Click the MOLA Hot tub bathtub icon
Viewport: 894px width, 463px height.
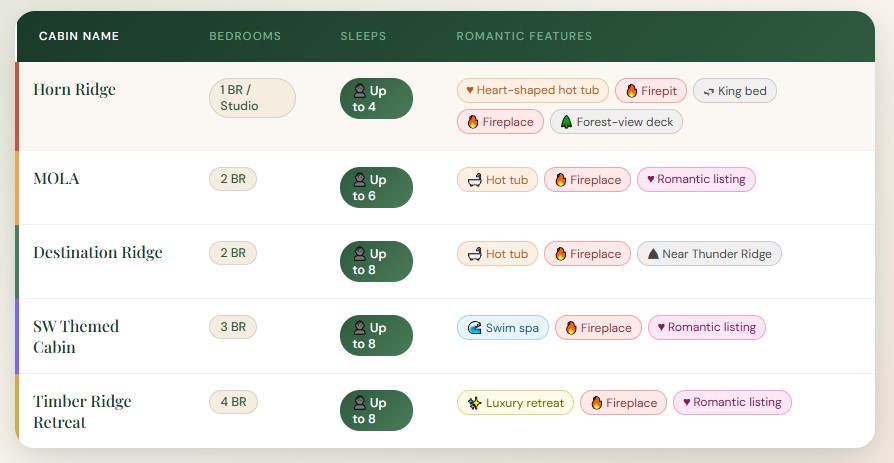474,180
